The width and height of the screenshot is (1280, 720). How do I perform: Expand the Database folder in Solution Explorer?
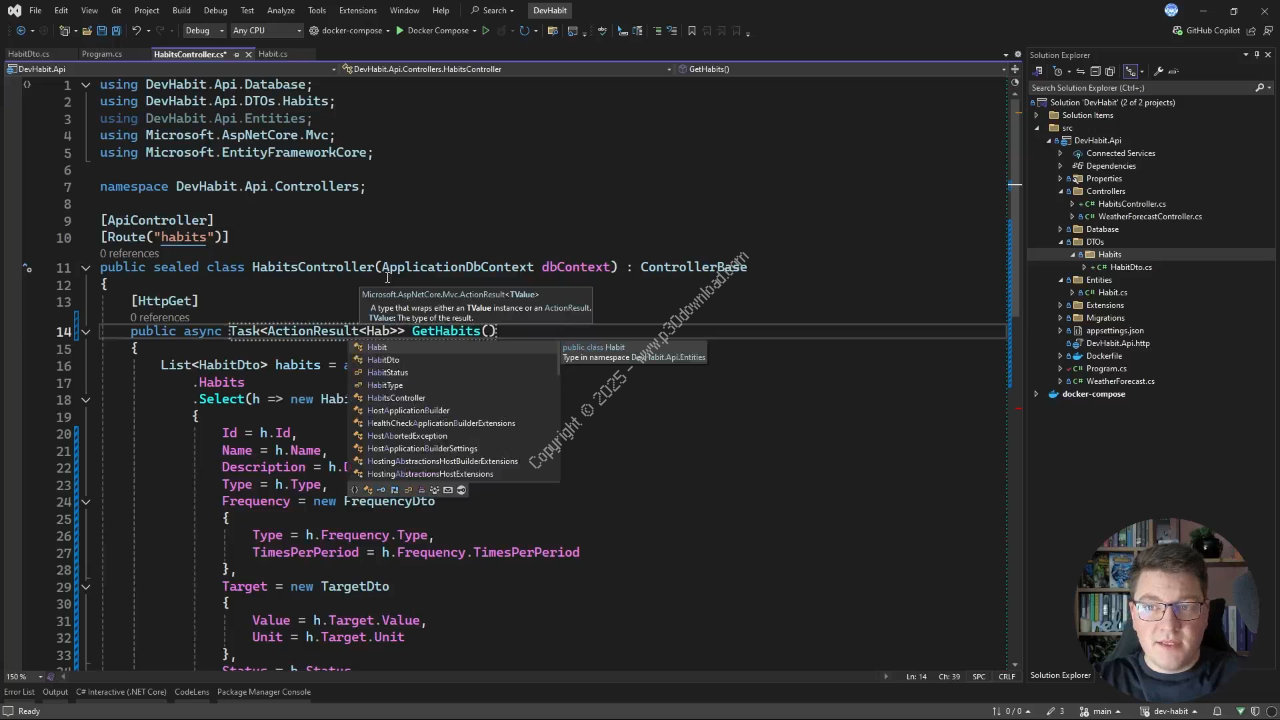coord(1061,229)
